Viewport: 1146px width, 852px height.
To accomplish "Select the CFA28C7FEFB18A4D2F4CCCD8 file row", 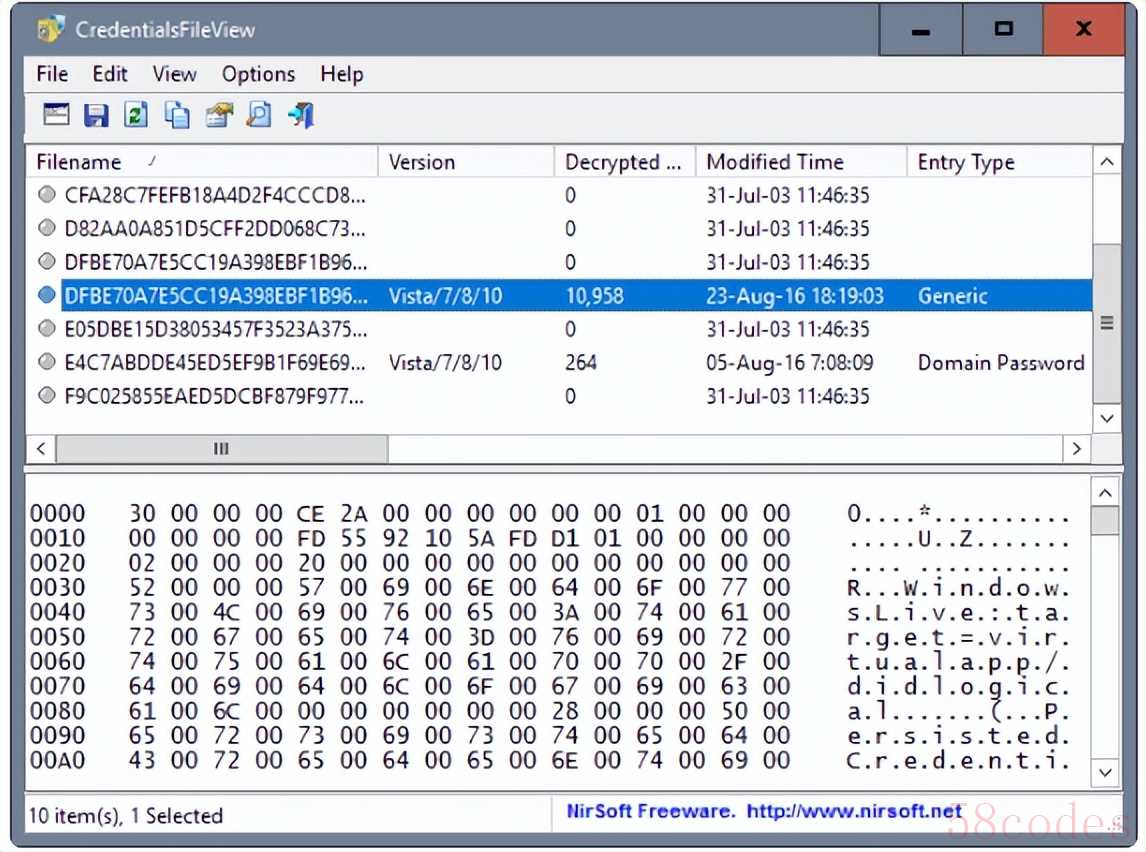I will pyautogui.click(x=215, y=195).
